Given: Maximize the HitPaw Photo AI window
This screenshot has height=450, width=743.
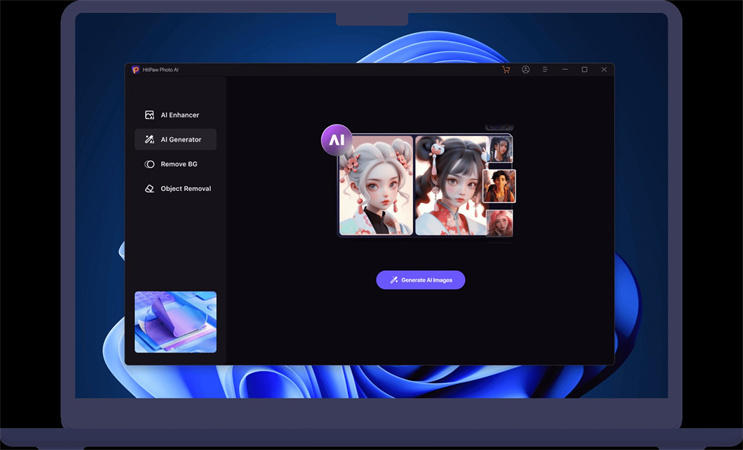Looking at the screenshot, I should (584, 70).
